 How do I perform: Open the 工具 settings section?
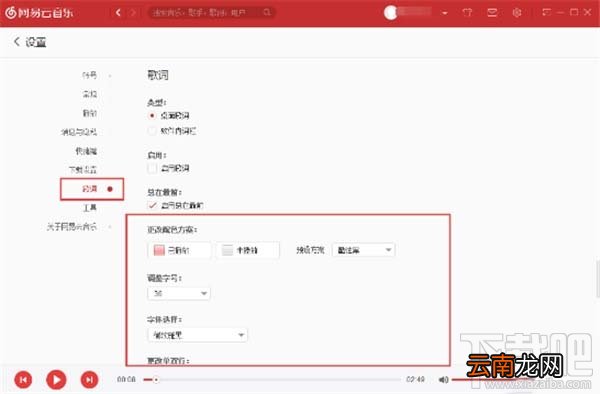click(90, 207)
